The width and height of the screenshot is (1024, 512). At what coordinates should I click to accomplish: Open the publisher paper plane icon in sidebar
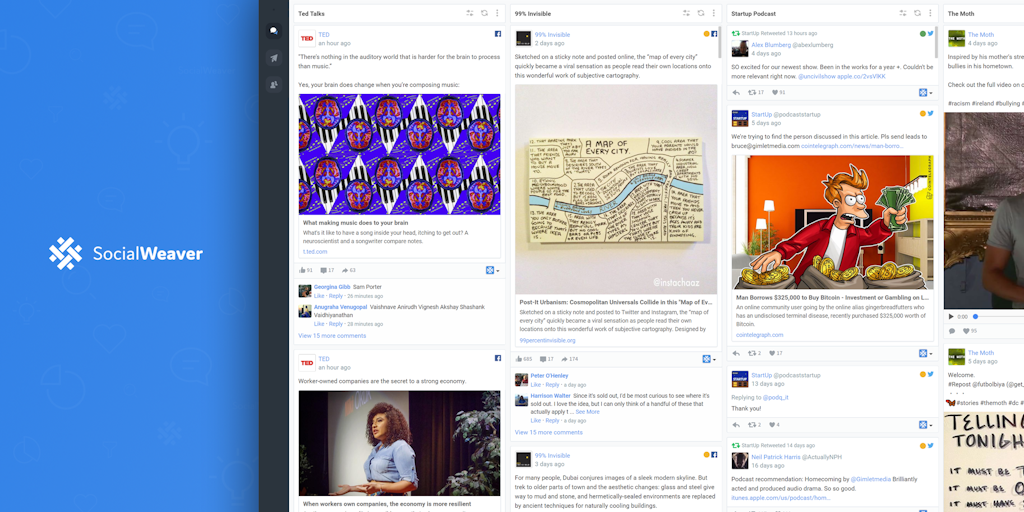[274, 57]
